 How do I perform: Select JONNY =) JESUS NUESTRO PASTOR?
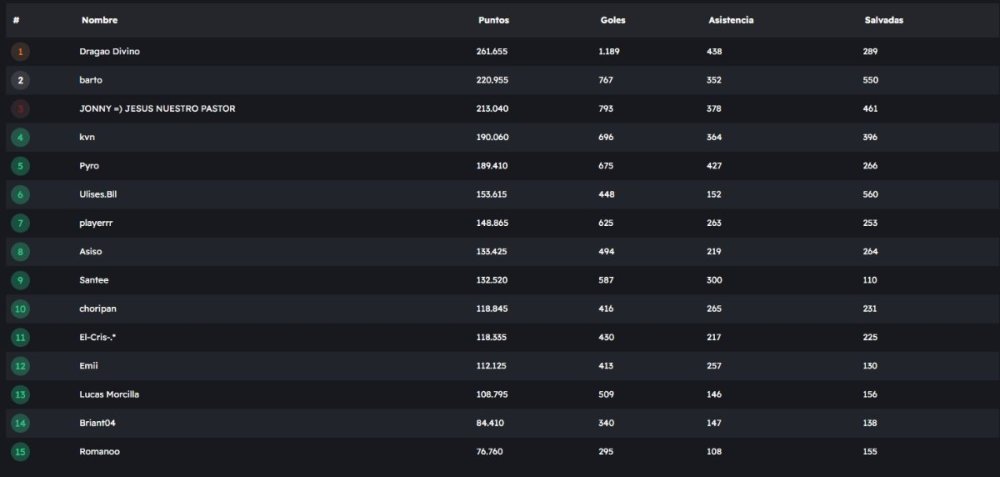coord(157,108)
